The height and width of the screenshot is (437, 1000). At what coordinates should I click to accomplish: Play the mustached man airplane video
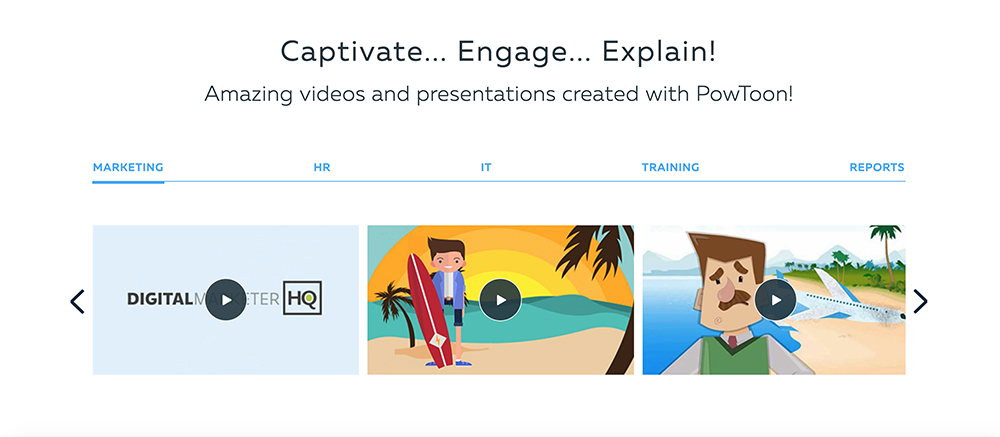pos(776,299)
